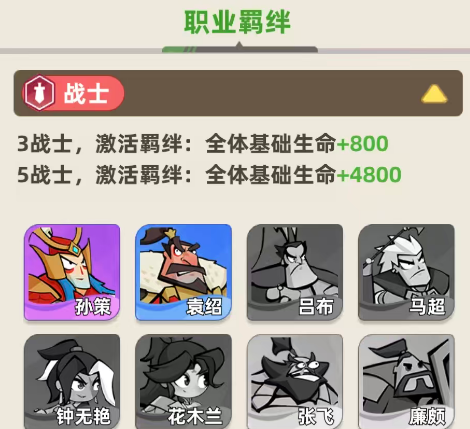Tap the greyed-out 吕布 hero icon
This screenshot has width=470, height=429.
point(295,272)
